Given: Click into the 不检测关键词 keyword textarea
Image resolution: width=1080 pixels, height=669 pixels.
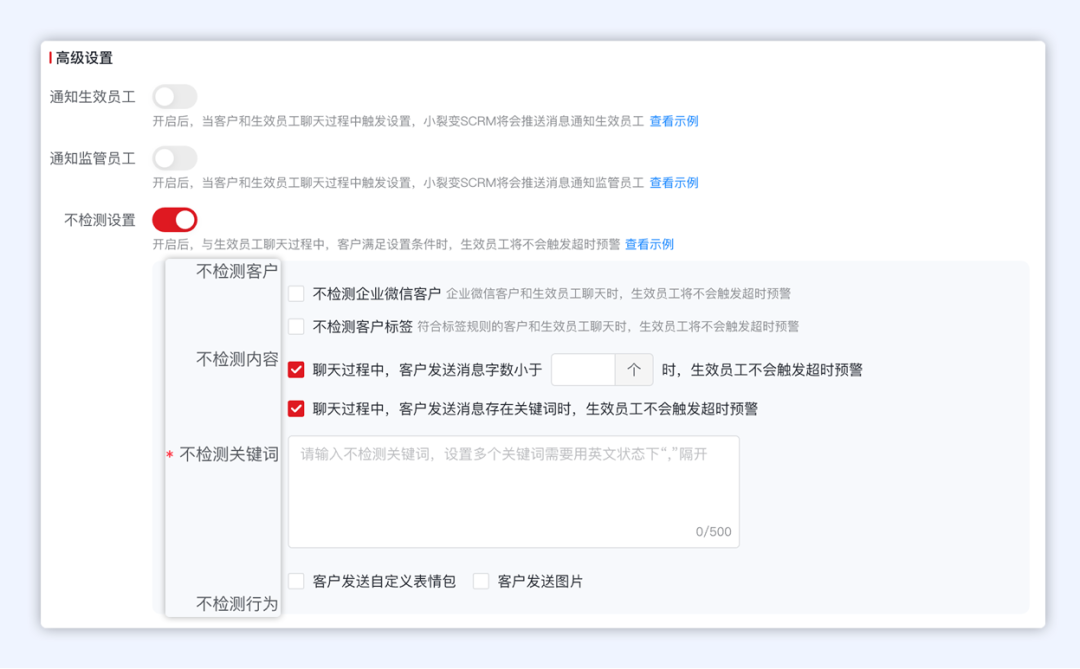Looking at the screenshot, I should click(513, 491).
